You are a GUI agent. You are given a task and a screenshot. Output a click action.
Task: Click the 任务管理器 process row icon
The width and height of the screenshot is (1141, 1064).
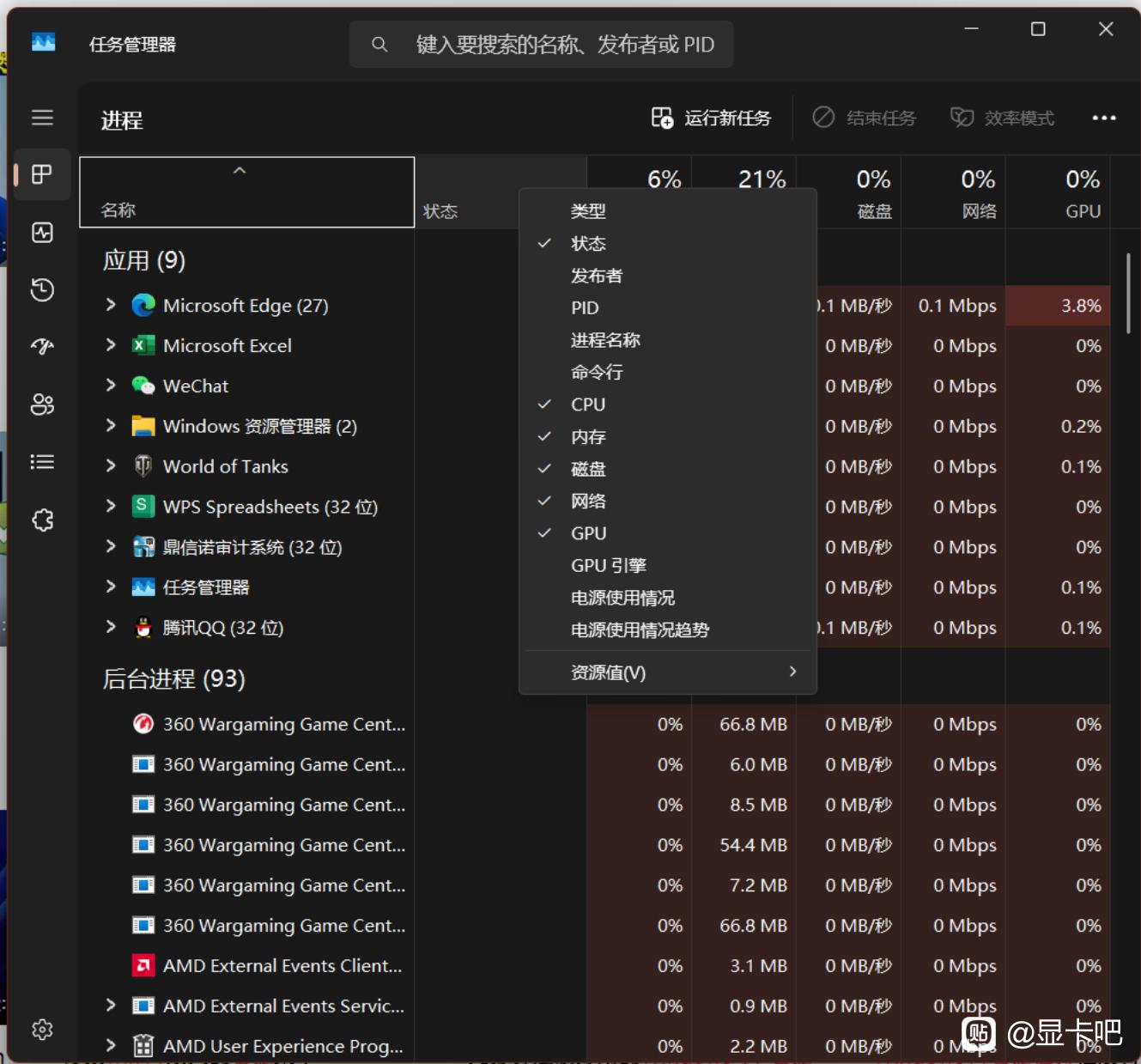[143, 587]
